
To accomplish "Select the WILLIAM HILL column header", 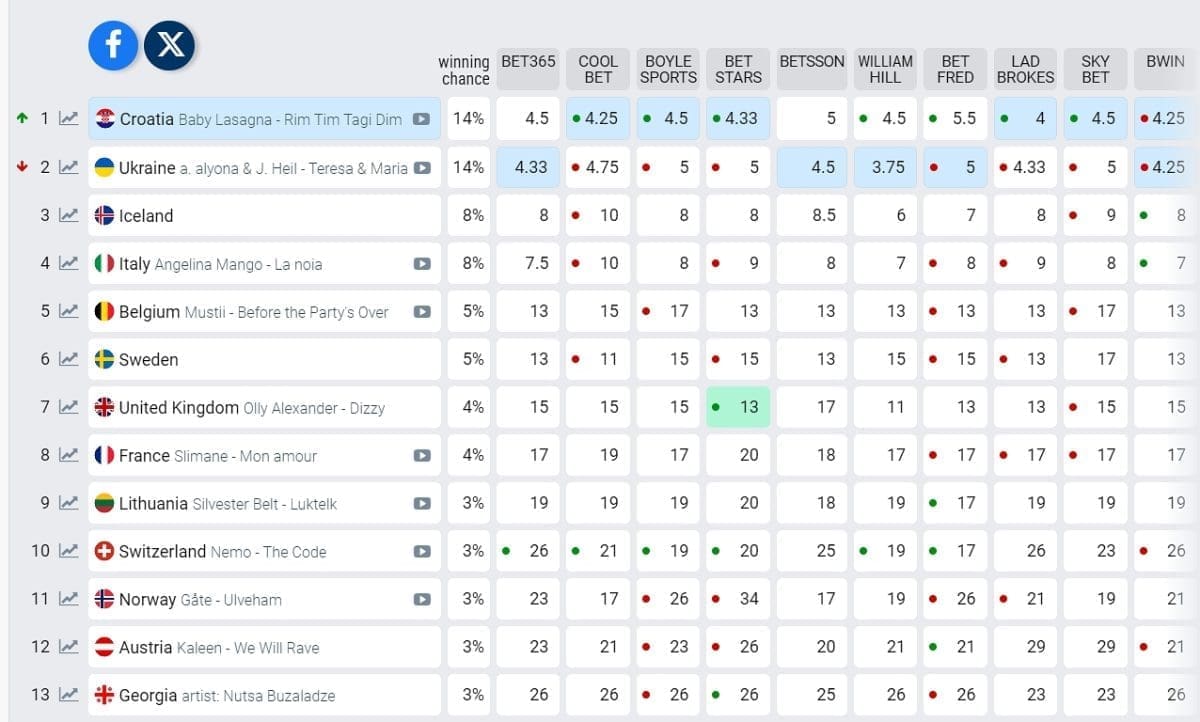I will (885, 69).
